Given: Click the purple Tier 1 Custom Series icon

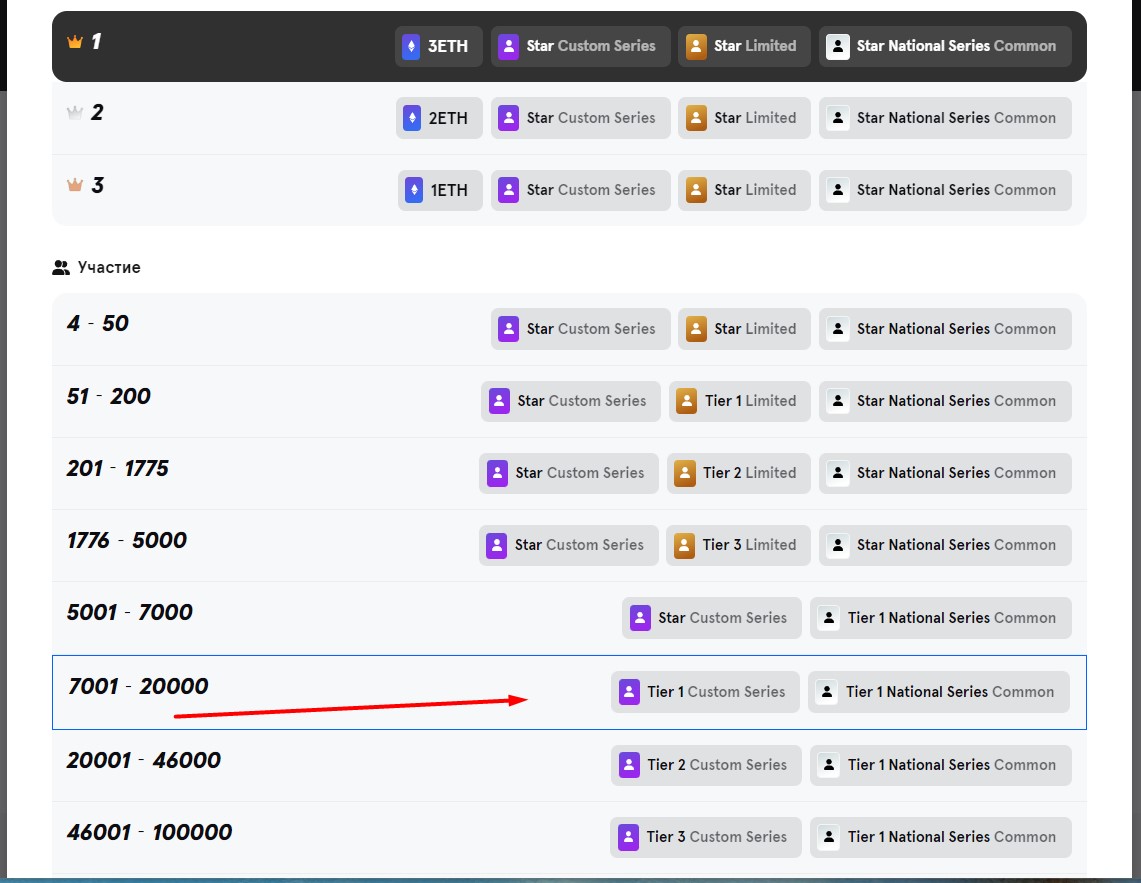Looking at the screenshot, I should (x=629, y=692).
